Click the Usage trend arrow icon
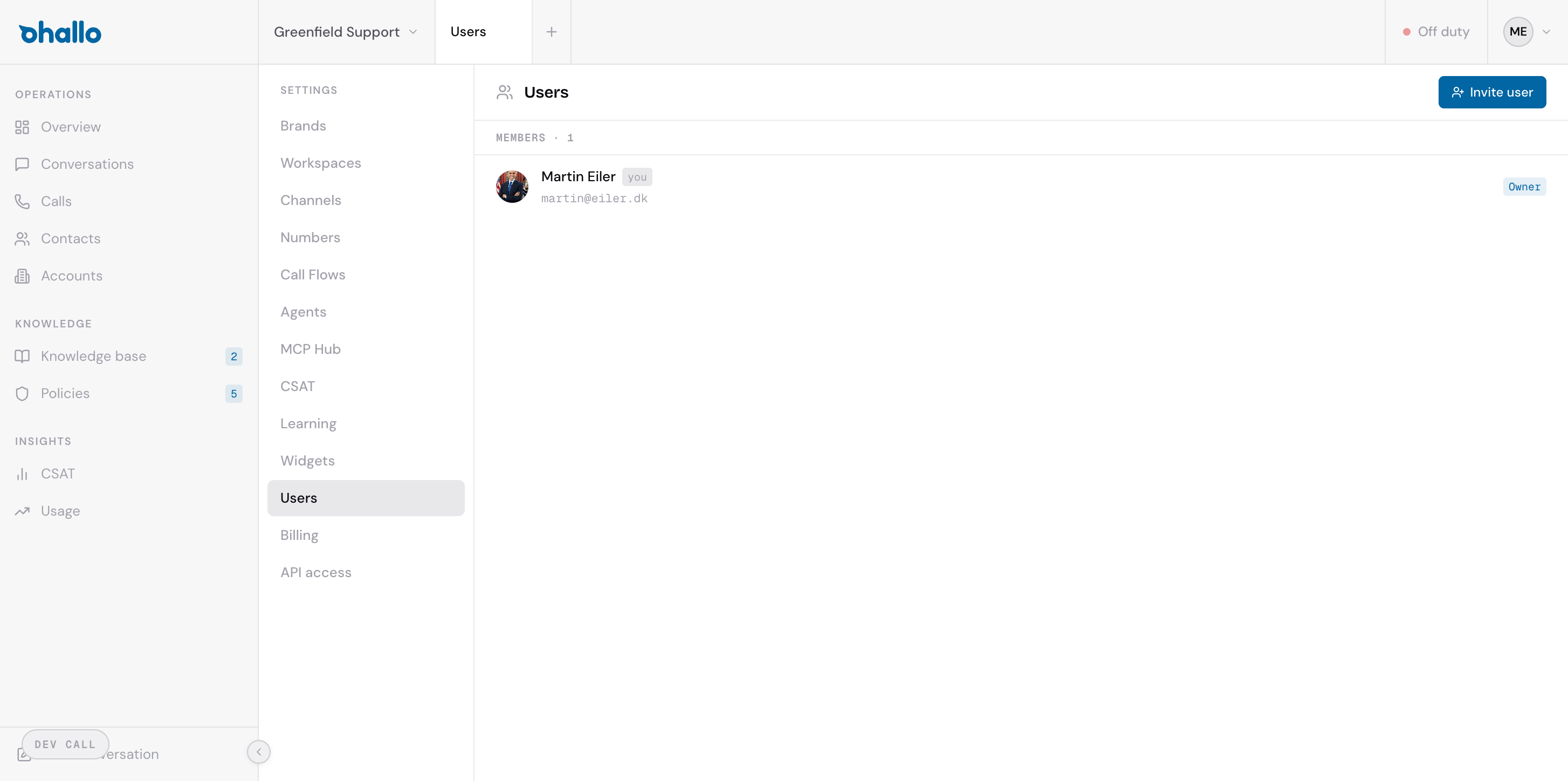Screen dimensions: 1568x781 [x=22, y=511]
